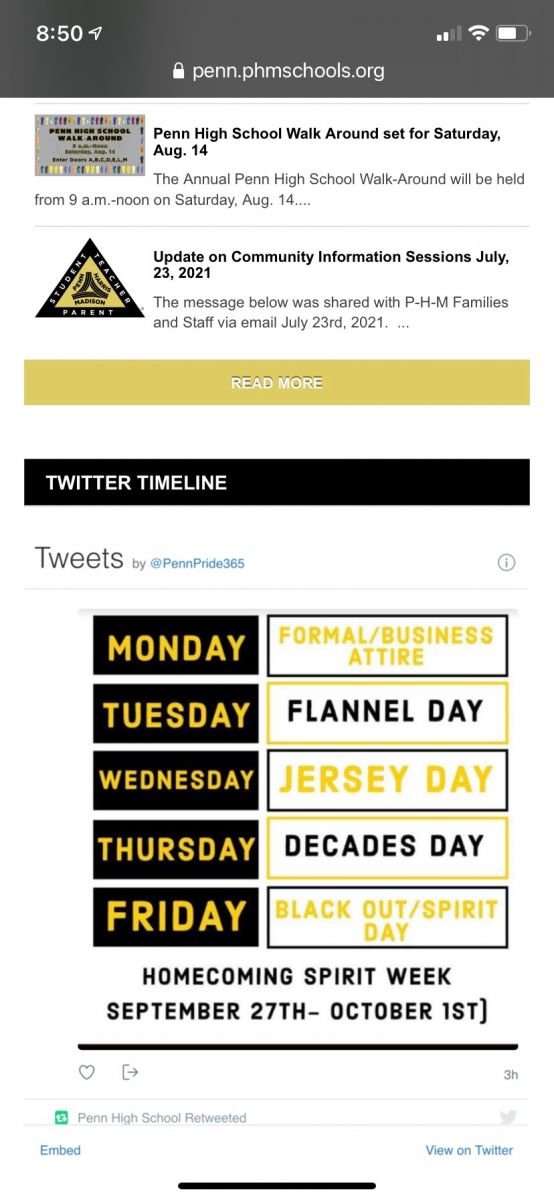Tap the Twitter bird logo
This screenshot has width=554, height=1200.
click(508, 1117)
